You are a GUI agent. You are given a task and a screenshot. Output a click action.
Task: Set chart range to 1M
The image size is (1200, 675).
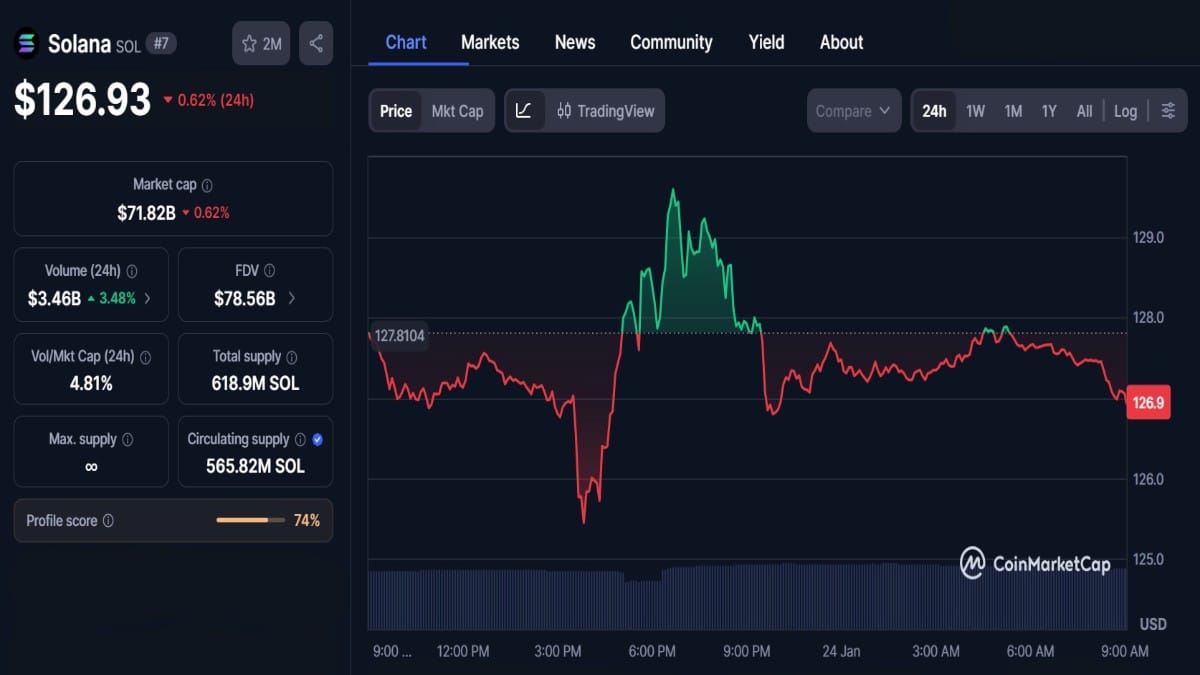1013,111
